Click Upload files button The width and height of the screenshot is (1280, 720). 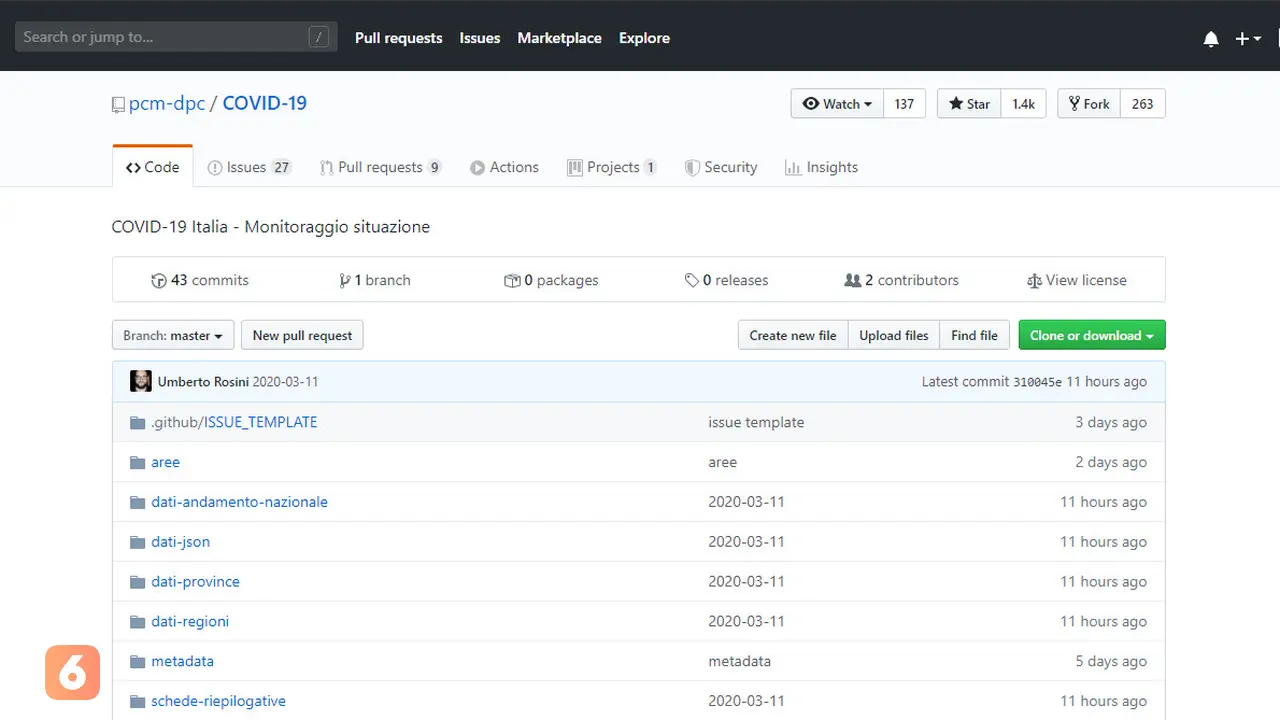pos(894,335)
